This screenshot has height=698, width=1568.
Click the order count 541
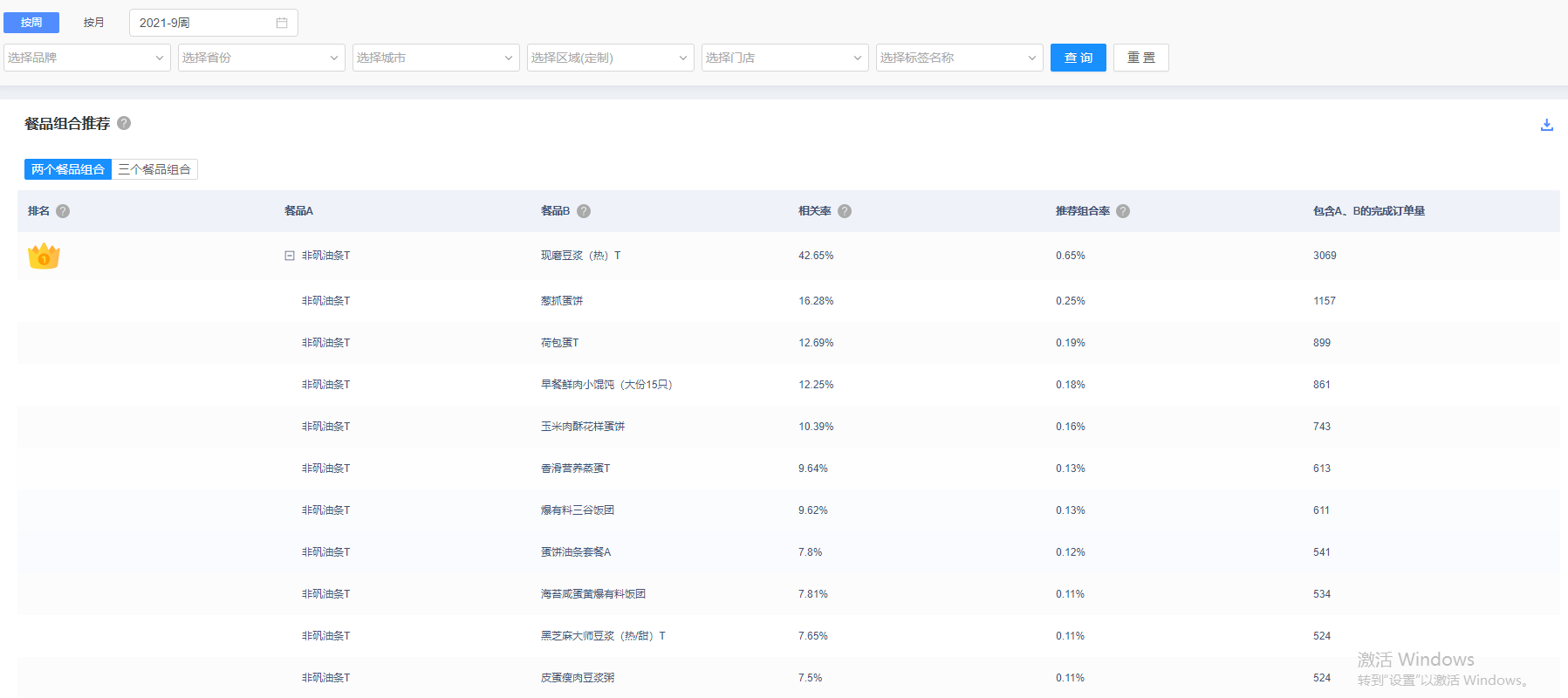pos(1322,552)
